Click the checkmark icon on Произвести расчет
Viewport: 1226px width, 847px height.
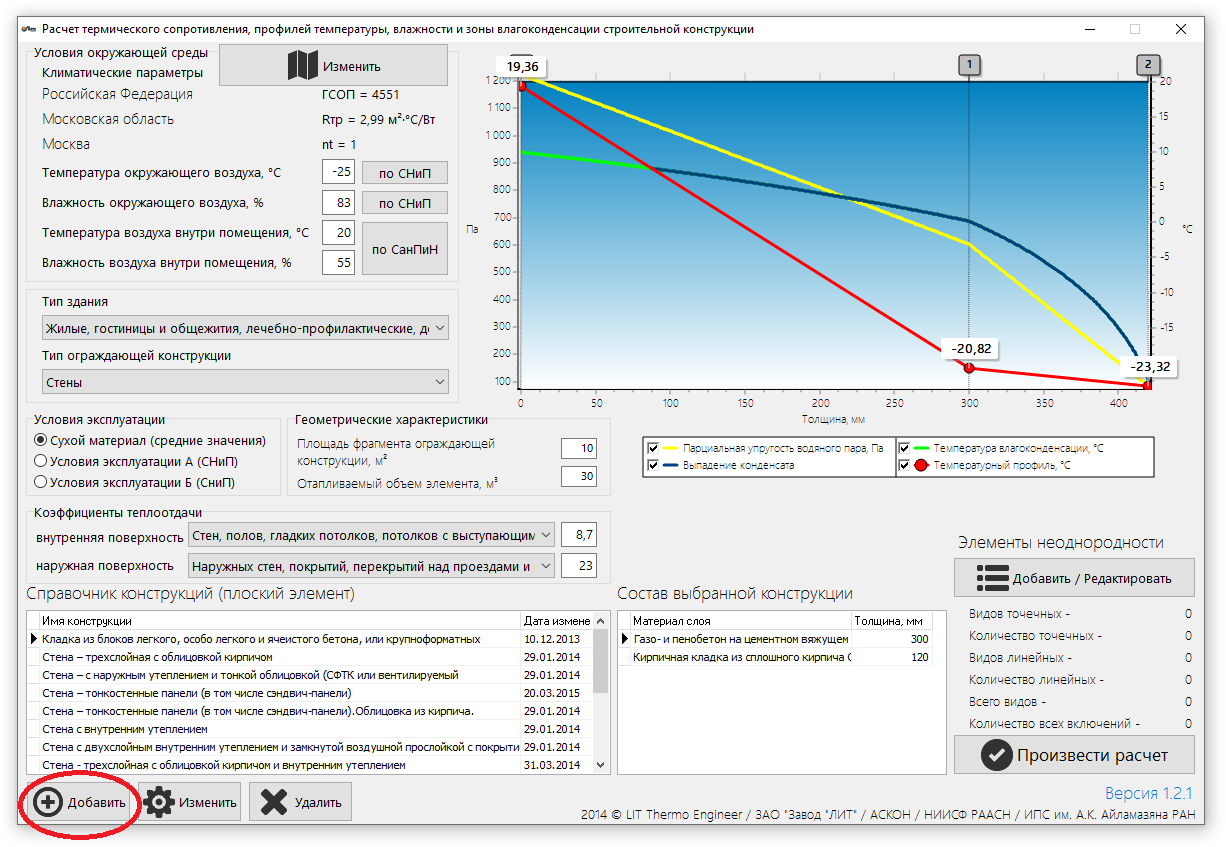coord(996,755)
